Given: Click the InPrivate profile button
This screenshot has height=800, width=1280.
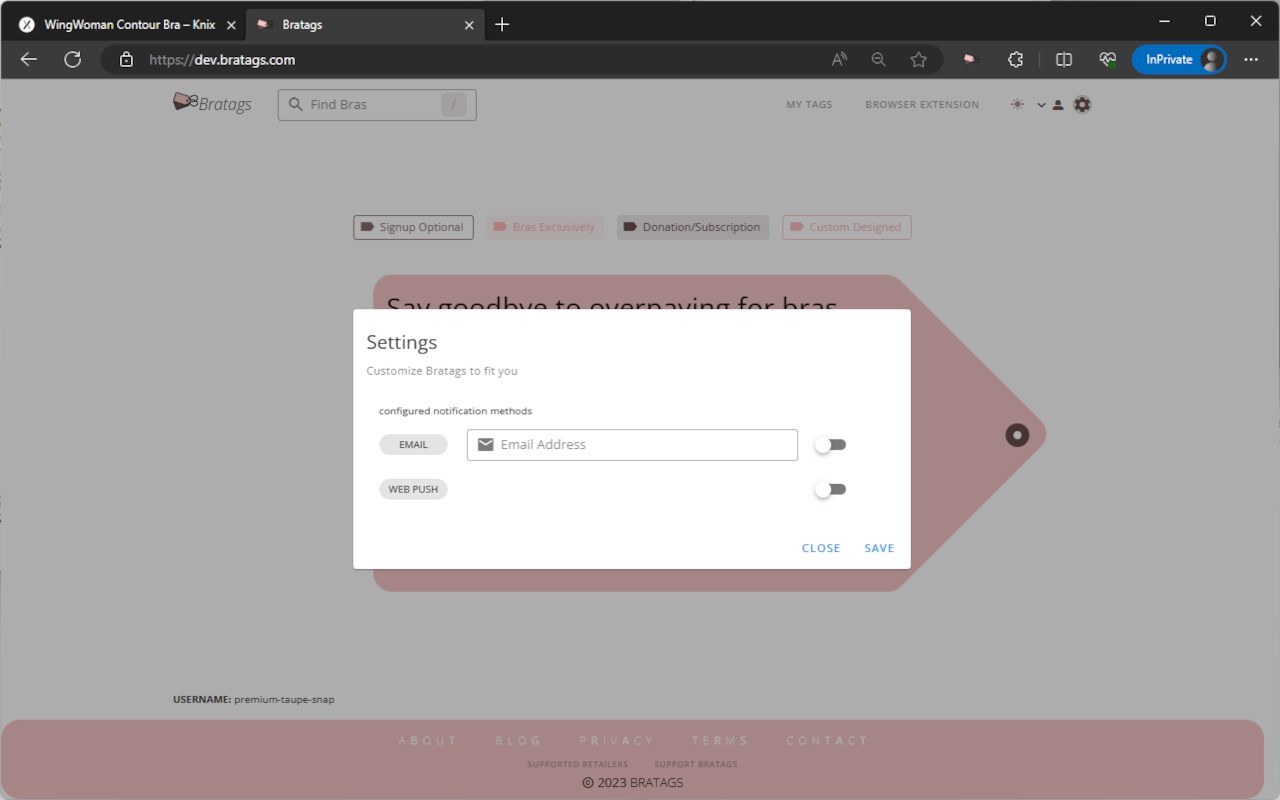Looking at the screenshot, I should (x=1180, y=59).
